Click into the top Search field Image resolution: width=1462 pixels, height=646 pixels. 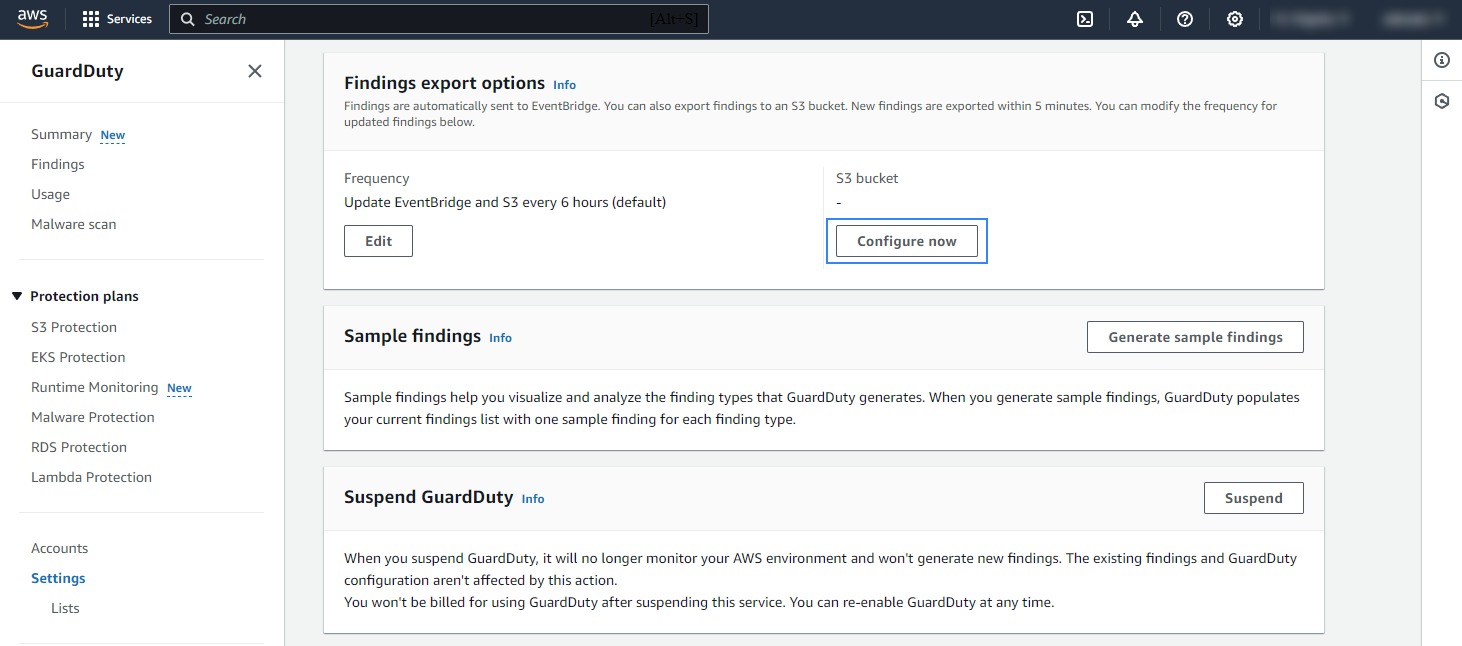[420, 20]
